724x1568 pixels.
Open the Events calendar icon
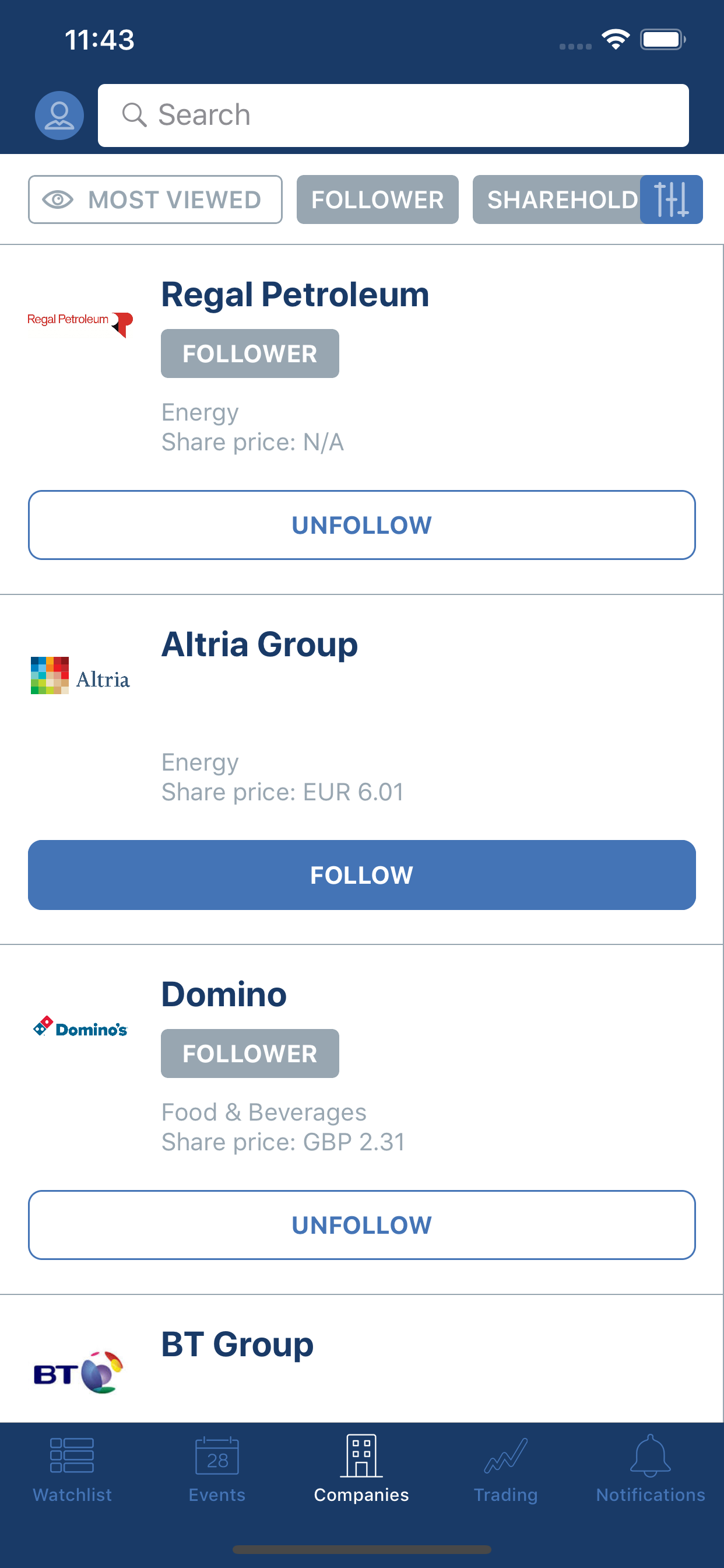click(x=217, y=1455)
